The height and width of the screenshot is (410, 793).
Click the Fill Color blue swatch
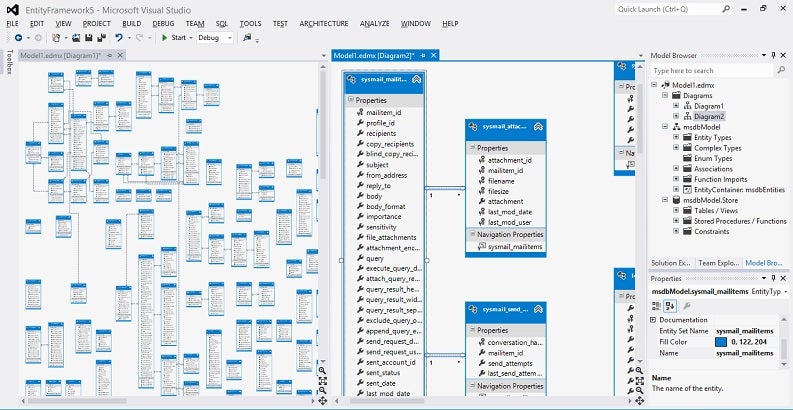coord(721,342)
